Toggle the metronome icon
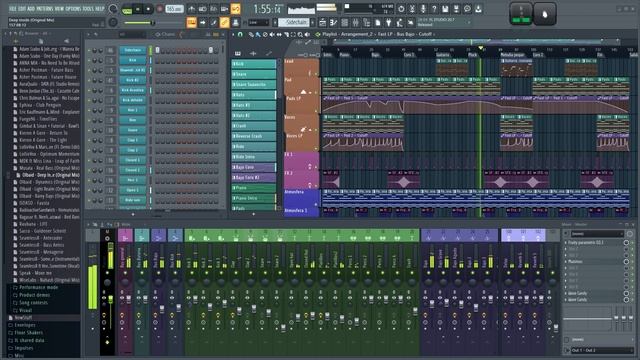 coord(191,9)
